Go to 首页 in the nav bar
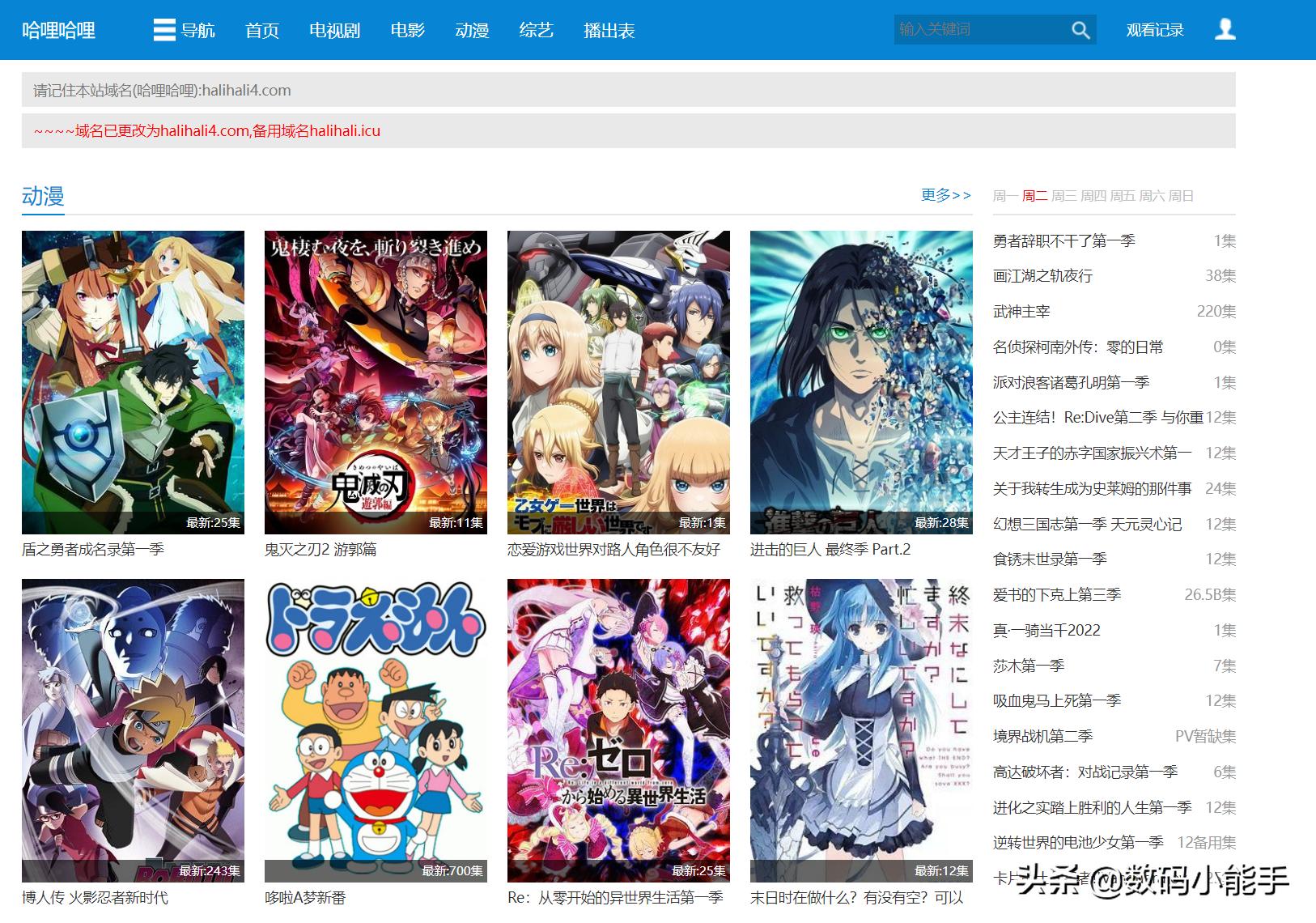 [262, 31]
